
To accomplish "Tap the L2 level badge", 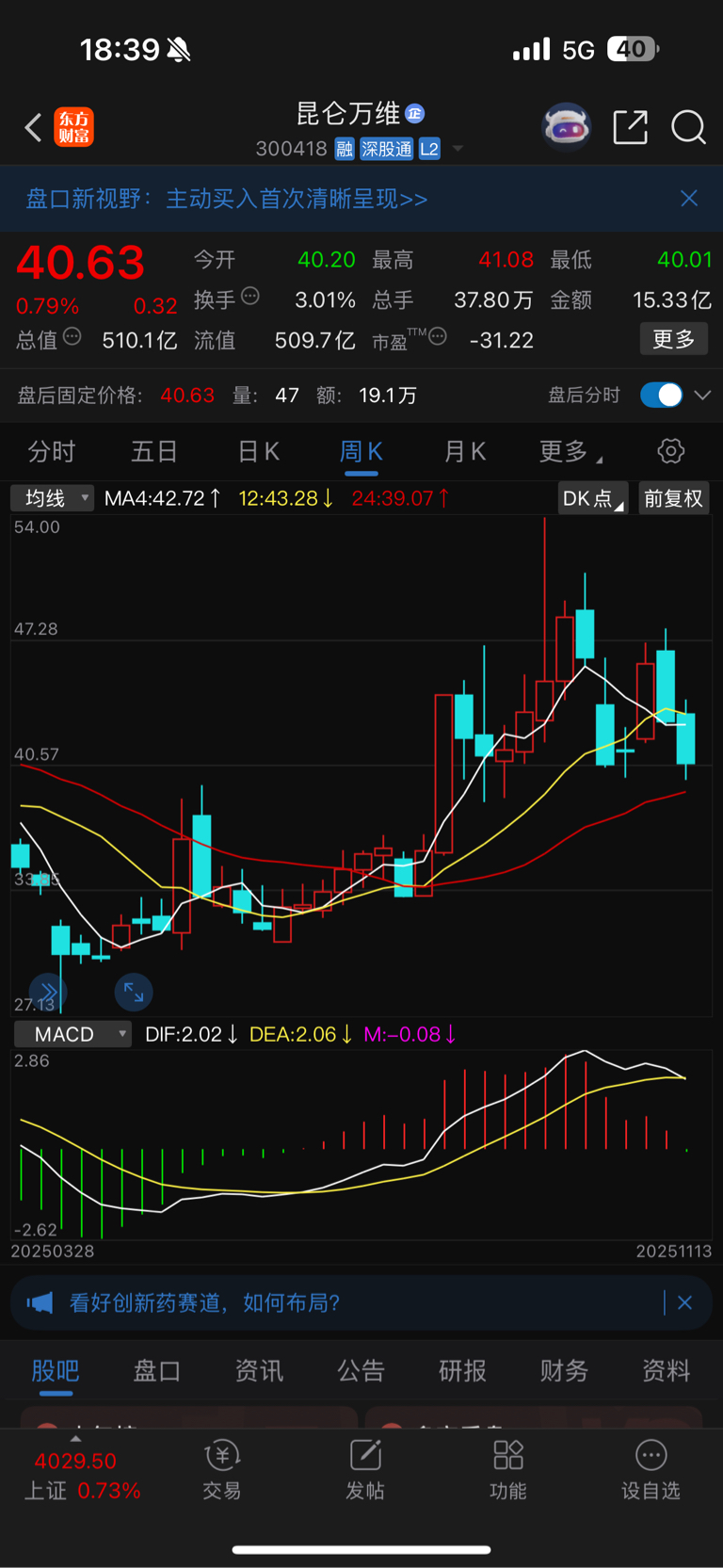I will 429,149.
